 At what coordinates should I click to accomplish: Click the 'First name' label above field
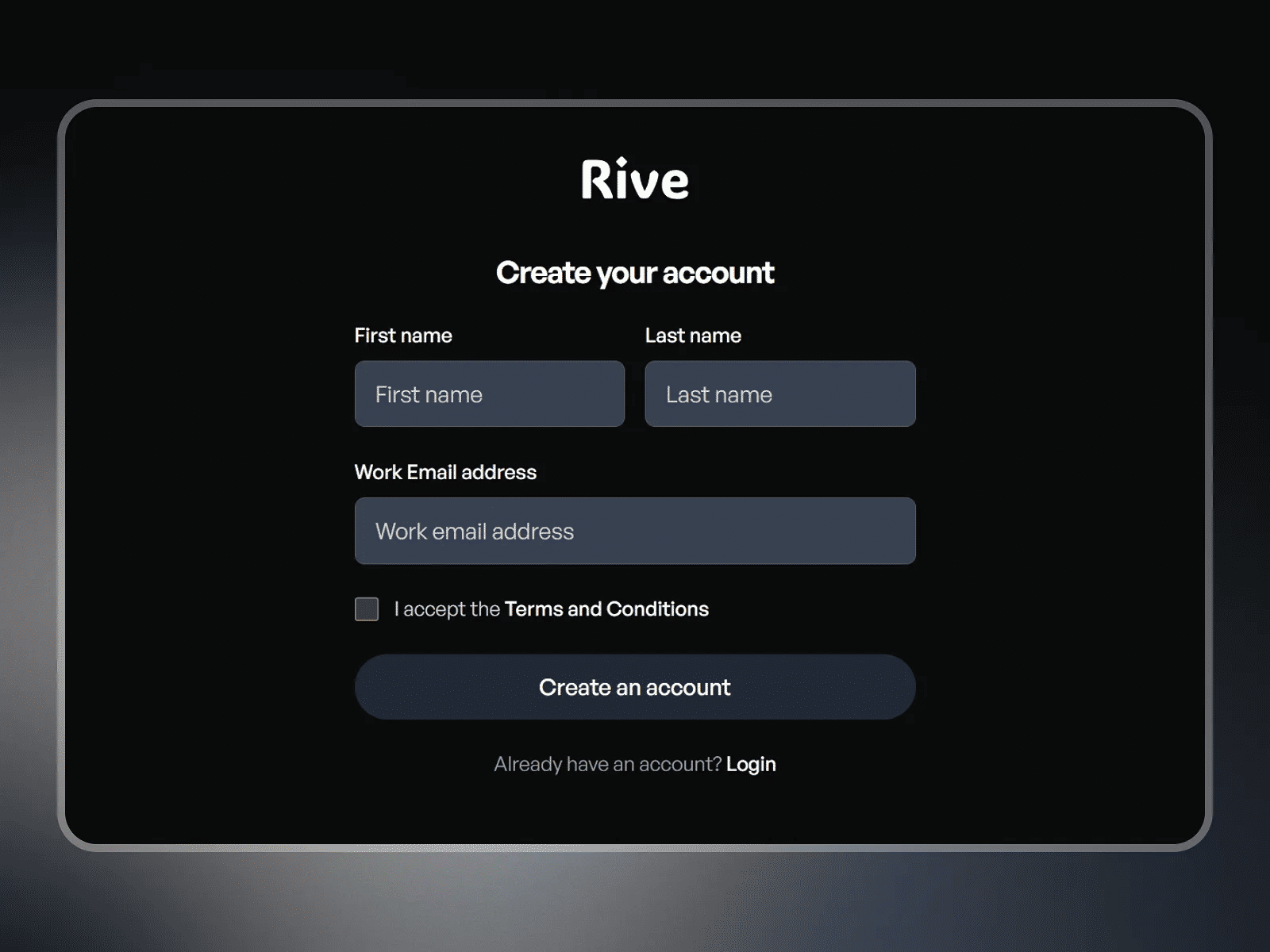click(x=403, y=336)
